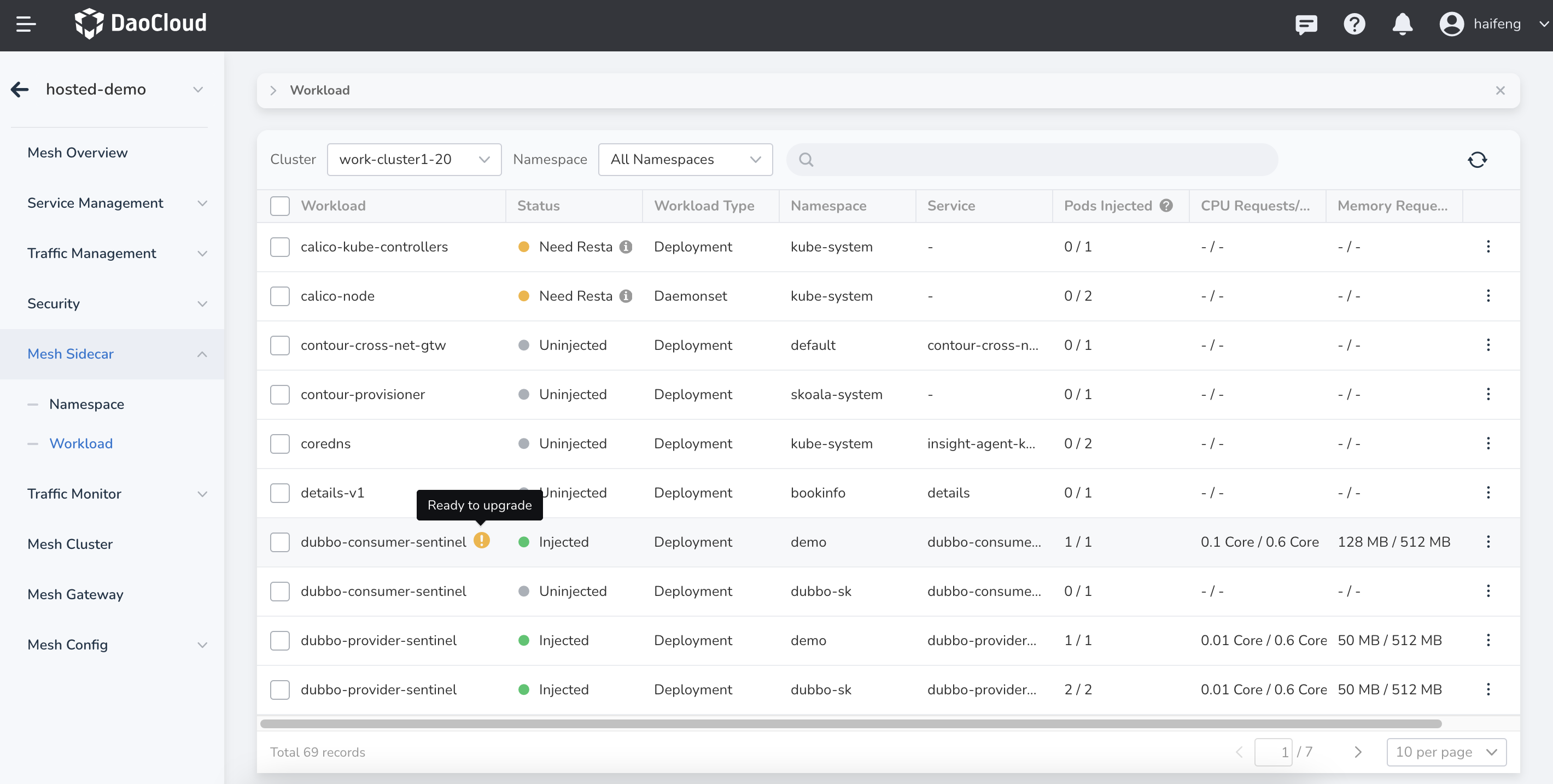The width and height of the screenshot is (1553, 784).
Task: Open actions menu for contour-cross-net-gtw
Action: pos(1488,344)
